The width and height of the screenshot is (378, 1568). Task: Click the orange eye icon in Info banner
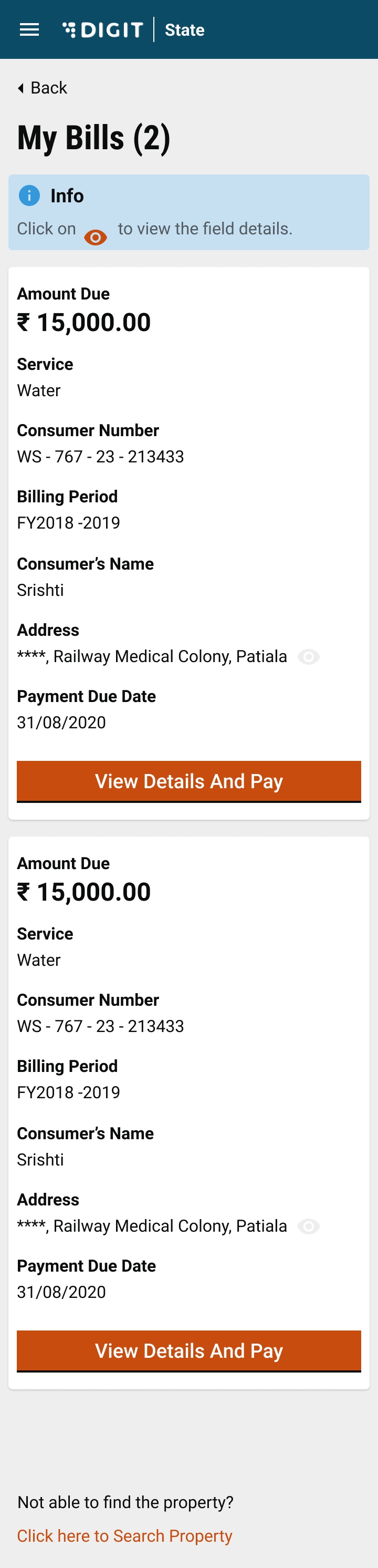[x=96, y=237]
